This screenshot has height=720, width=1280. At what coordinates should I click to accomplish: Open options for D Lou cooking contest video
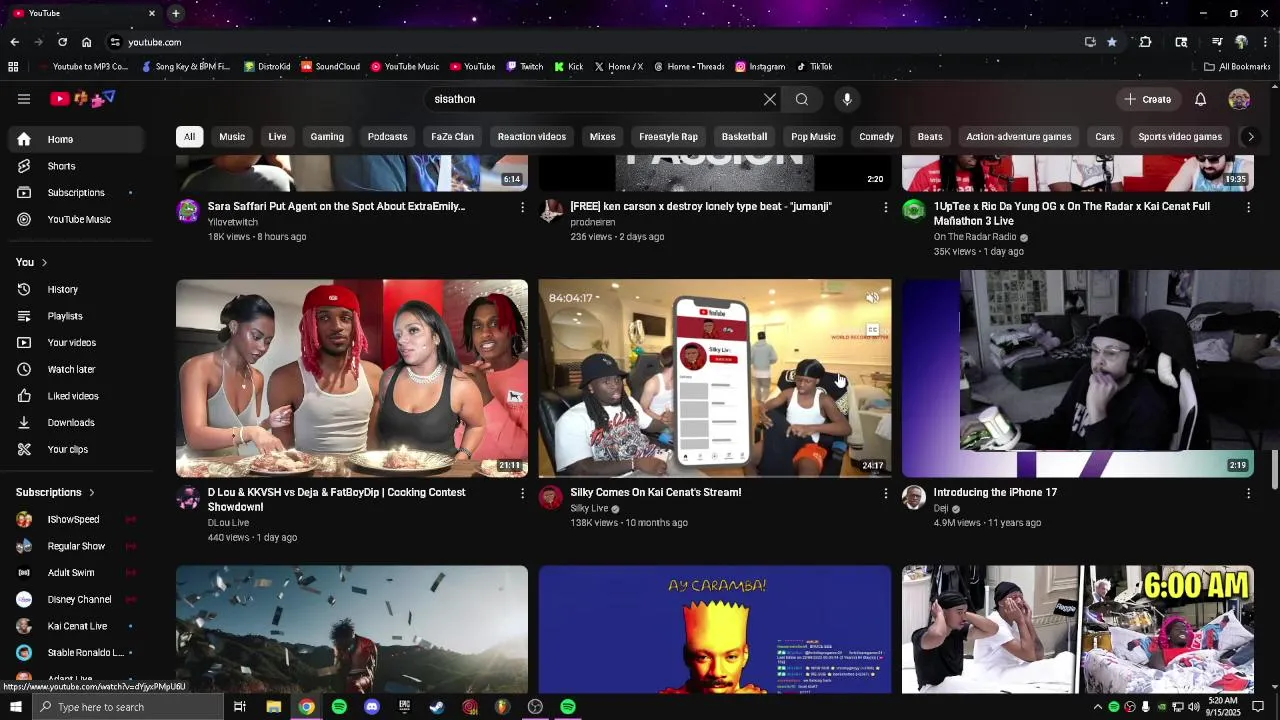click(x=522, y=493)
